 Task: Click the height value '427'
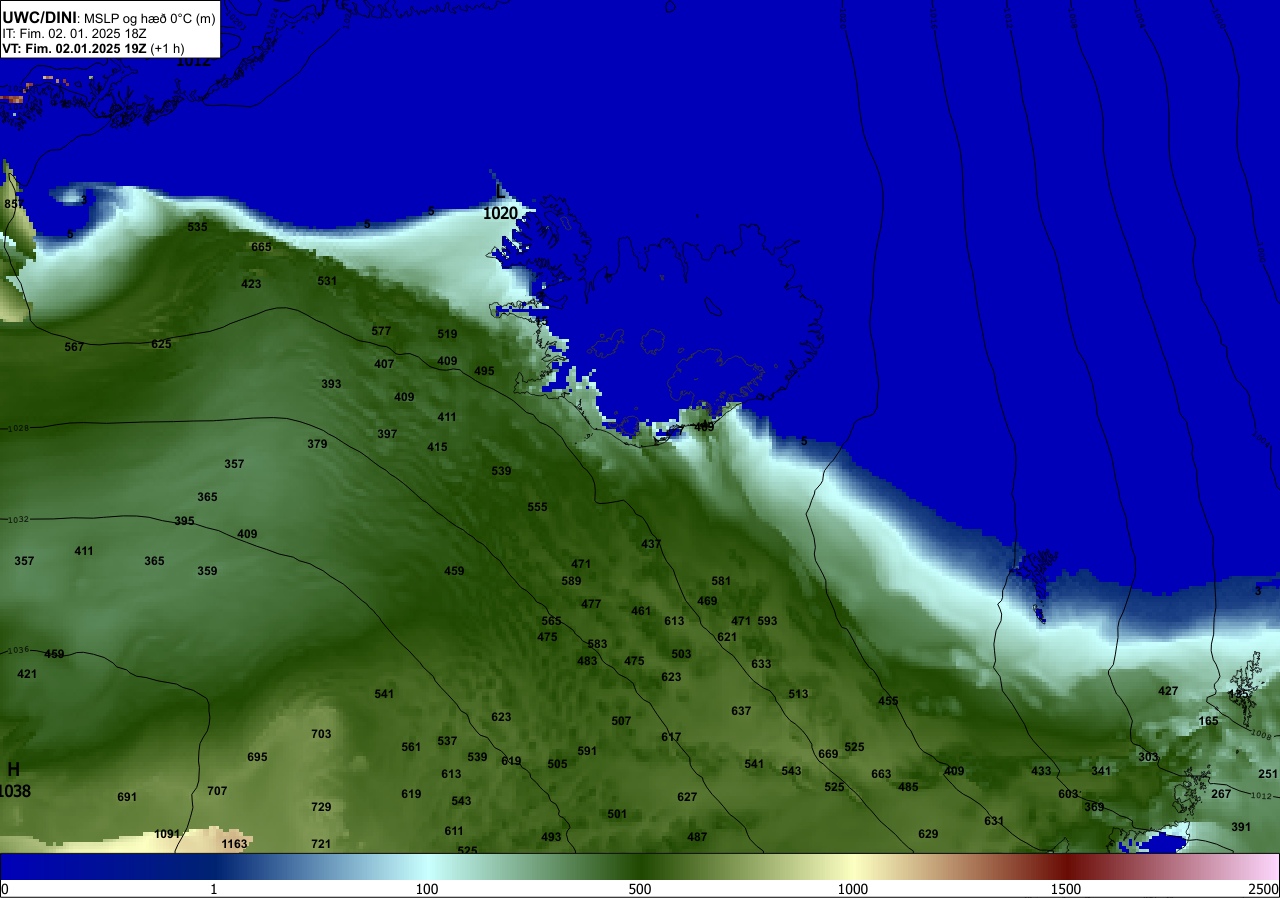(1168, 691)
